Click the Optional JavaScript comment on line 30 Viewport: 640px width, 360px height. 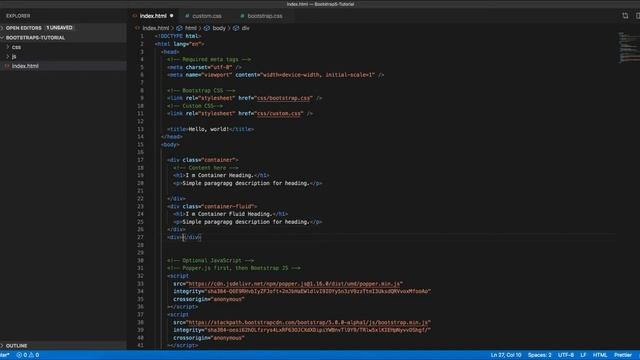tap(210, 260)
